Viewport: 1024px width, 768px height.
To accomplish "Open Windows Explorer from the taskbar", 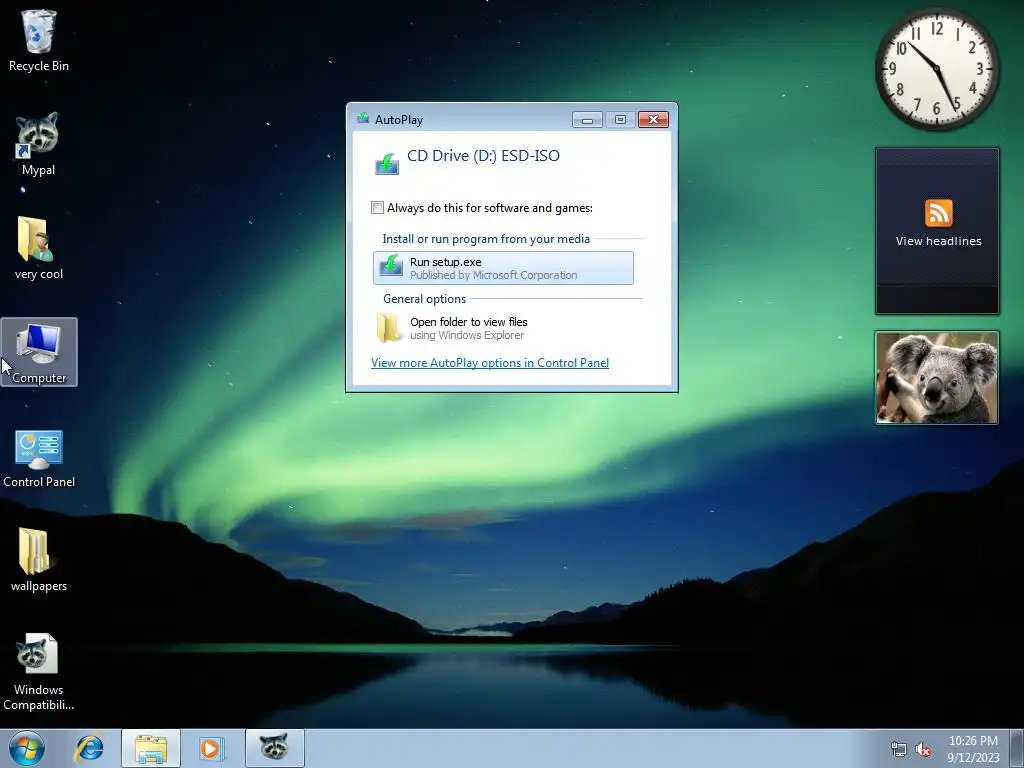I will (151, 748).
